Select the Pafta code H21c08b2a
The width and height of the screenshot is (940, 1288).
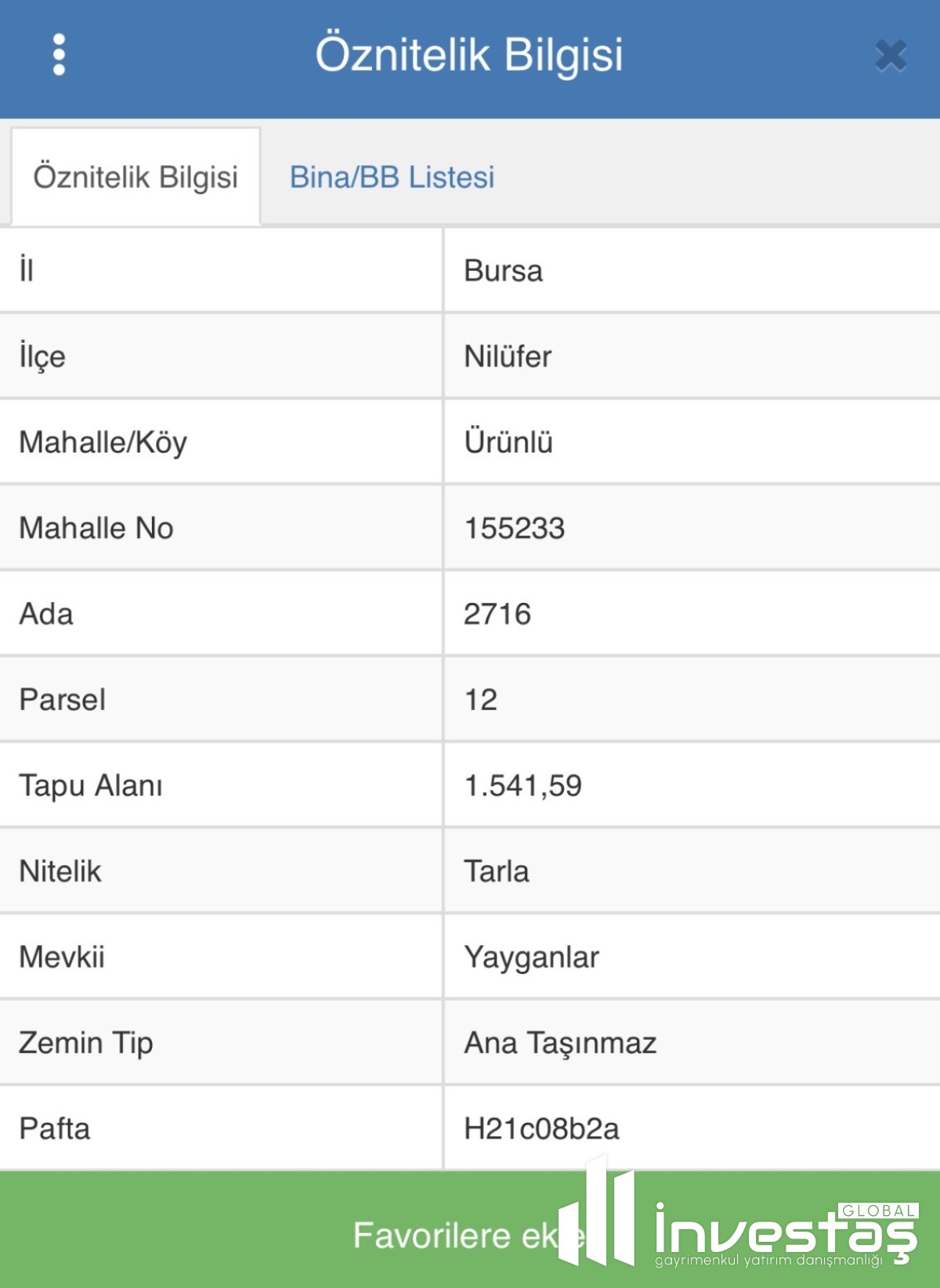(541, 1129)
